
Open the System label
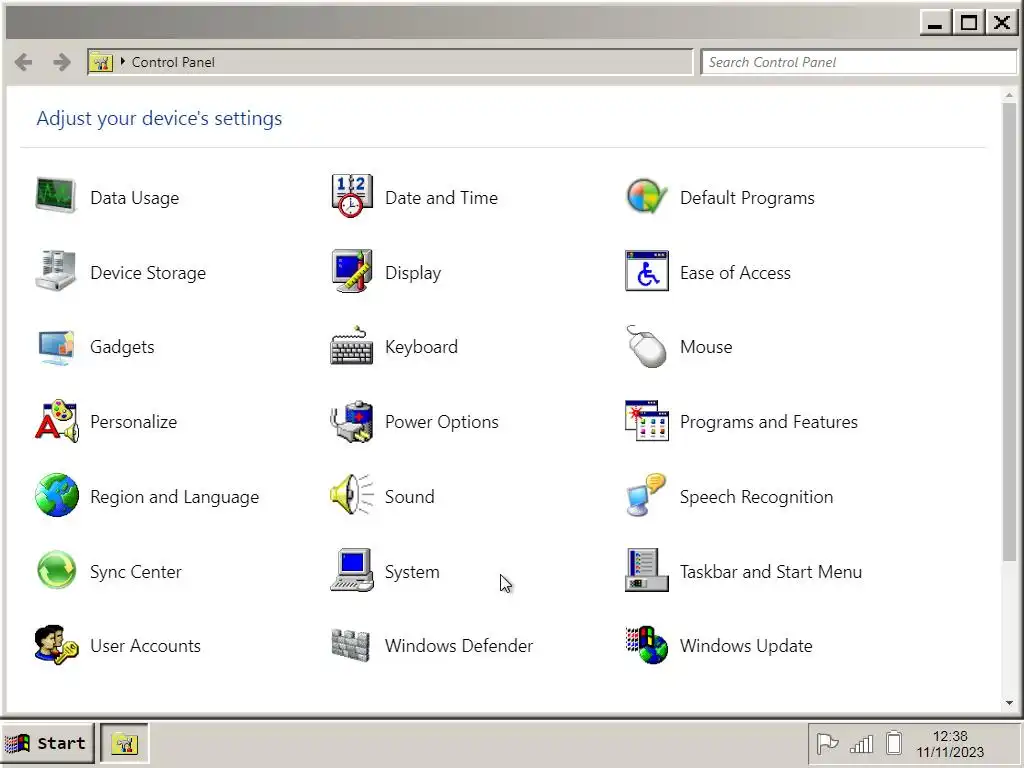[x=412, y=572]
